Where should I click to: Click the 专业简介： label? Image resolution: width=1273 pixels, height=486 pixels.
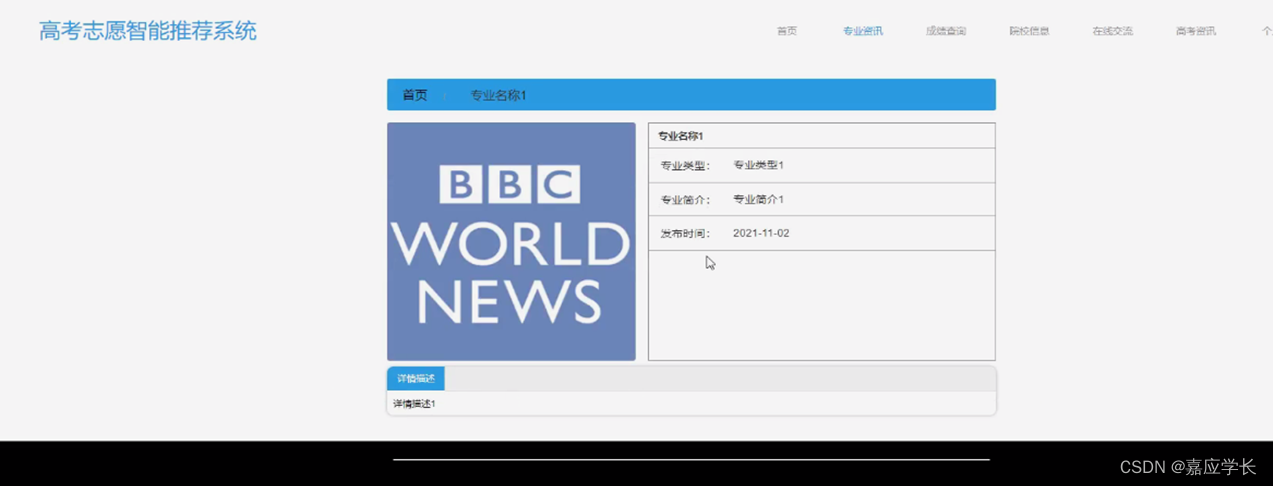click(685, 199)
